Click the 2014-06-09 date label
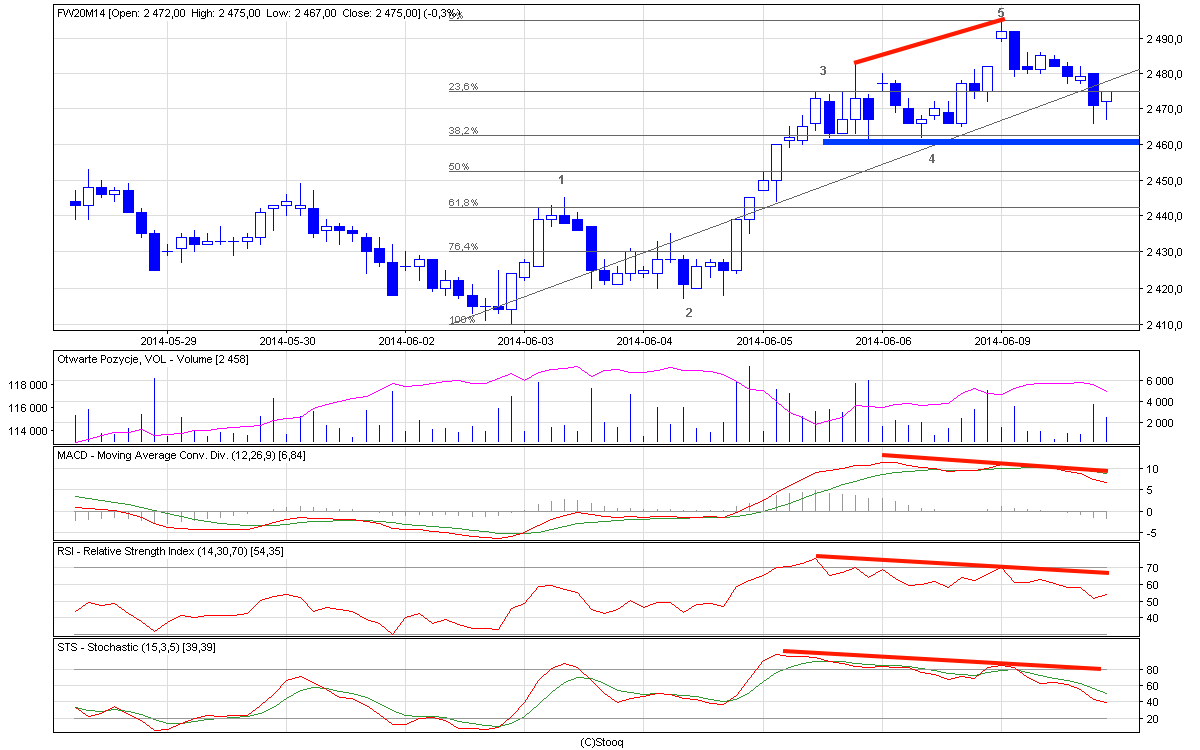This screenshot has height=750, width=1200. pos(1002,341)
